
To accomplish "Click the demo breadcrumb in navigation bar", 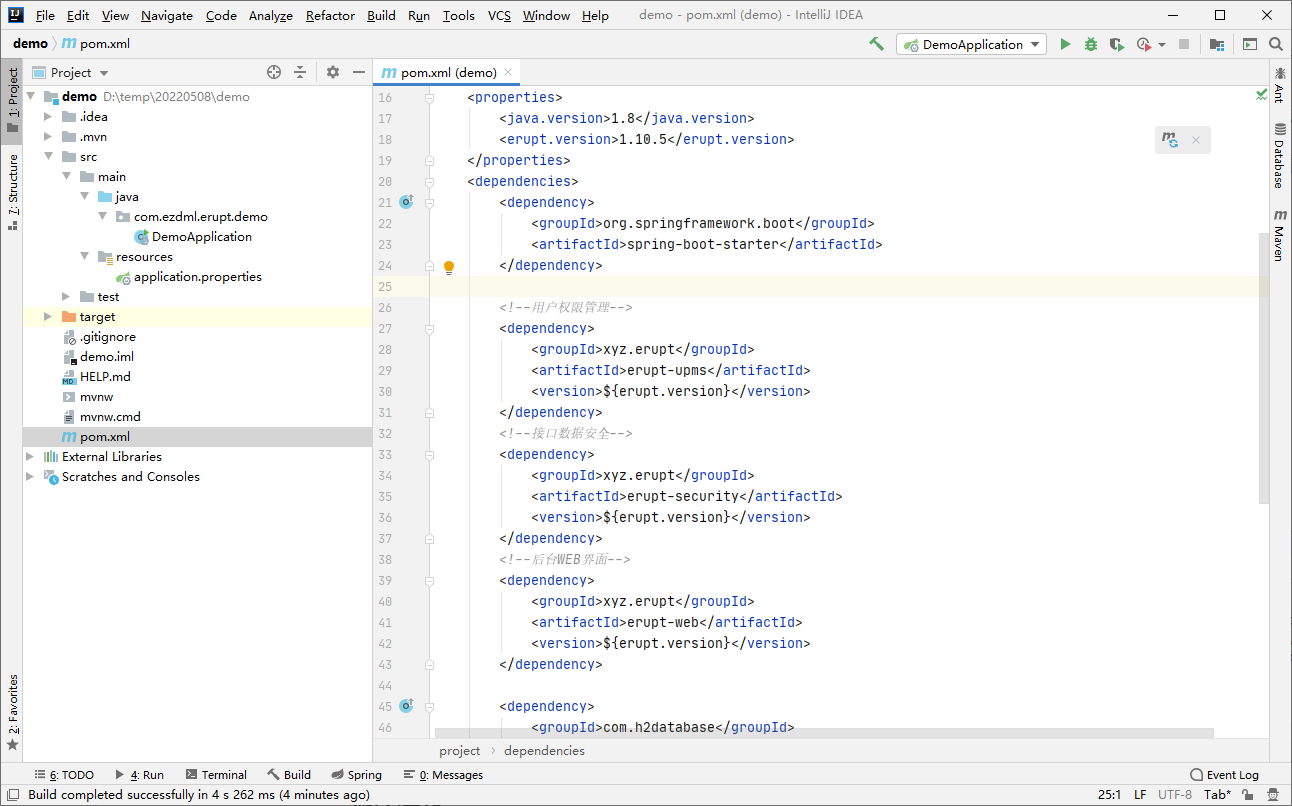I will pyautogui.click(x=30, y=43).
